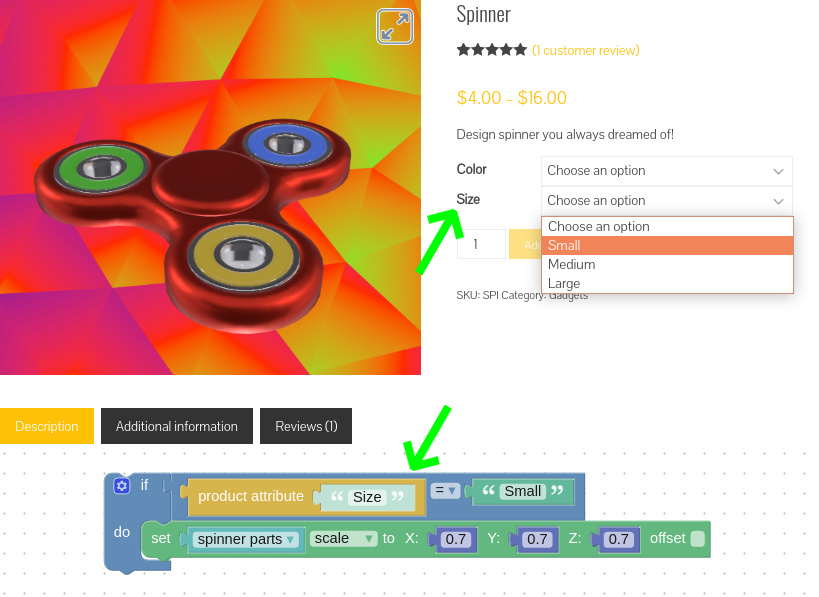The height and width of the screenshot is (597, 819).
Task: Open the gear settings icon on the if block
Action: (x=122, y=486)
